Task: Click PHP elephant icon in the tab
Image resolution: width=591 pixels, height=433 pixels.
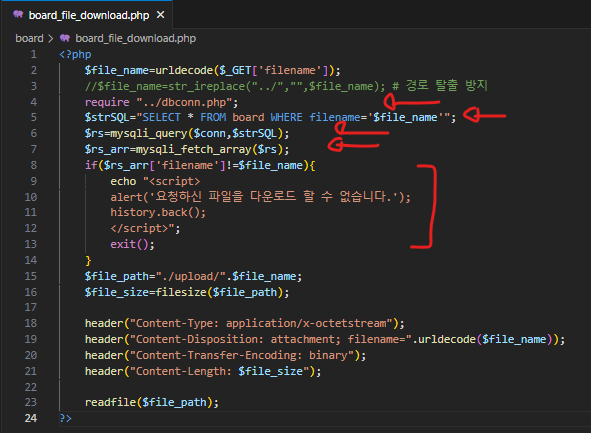Action: [18, 15]
